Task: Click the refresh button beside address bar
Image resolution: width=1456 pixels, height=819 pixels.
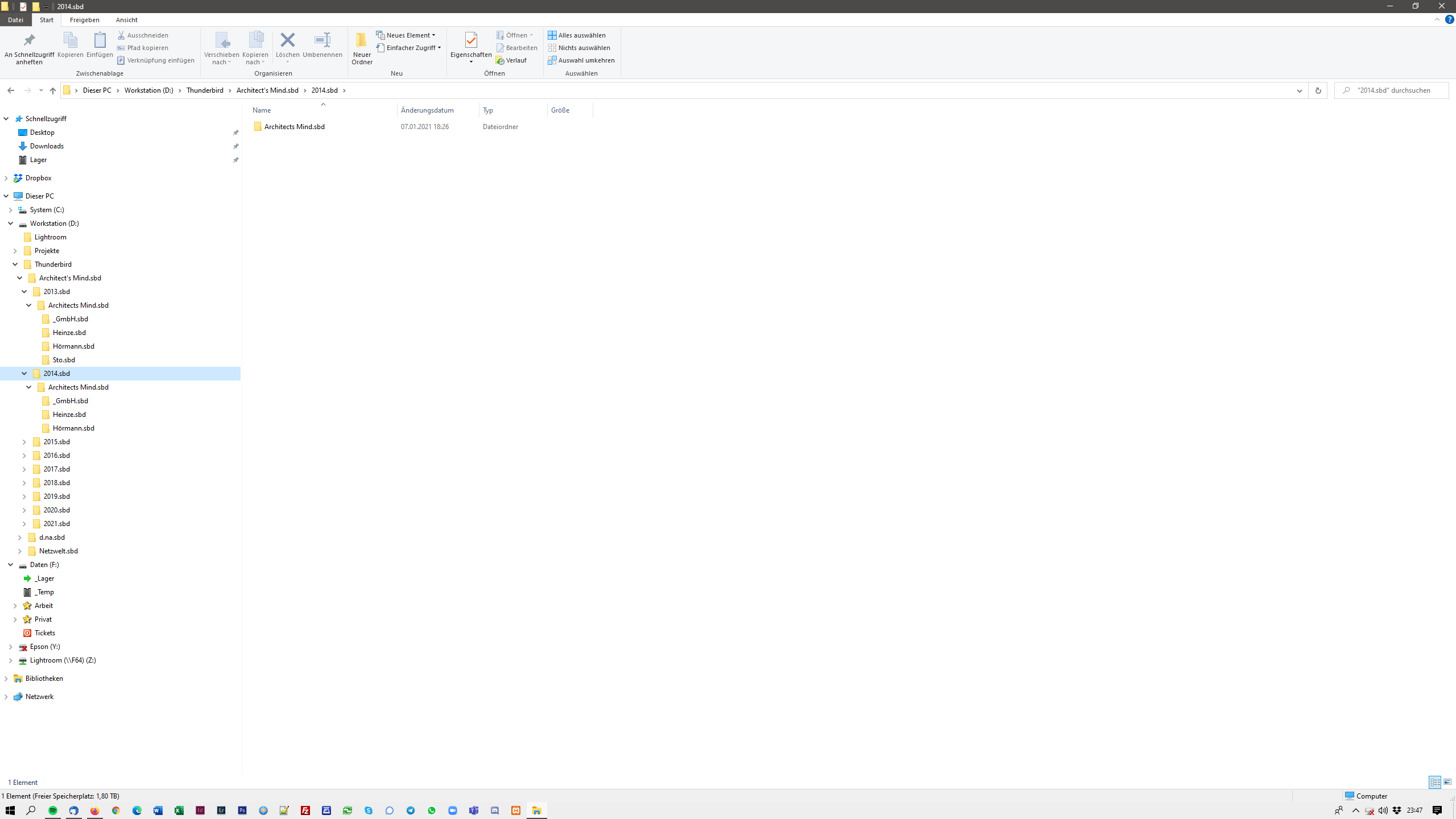Action: click(1318, 90)
